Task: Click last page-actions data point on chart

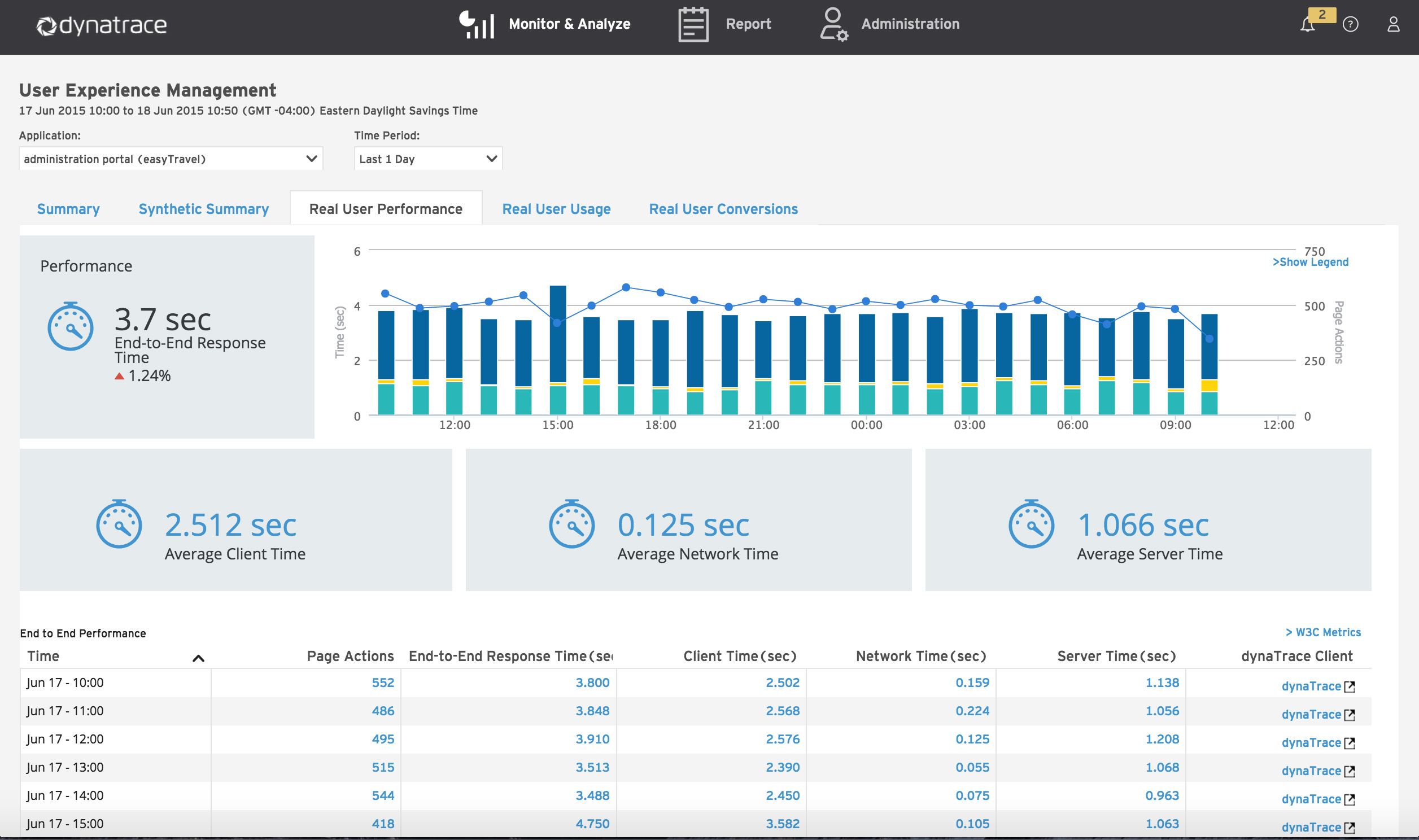Action: pos(1210,339)
